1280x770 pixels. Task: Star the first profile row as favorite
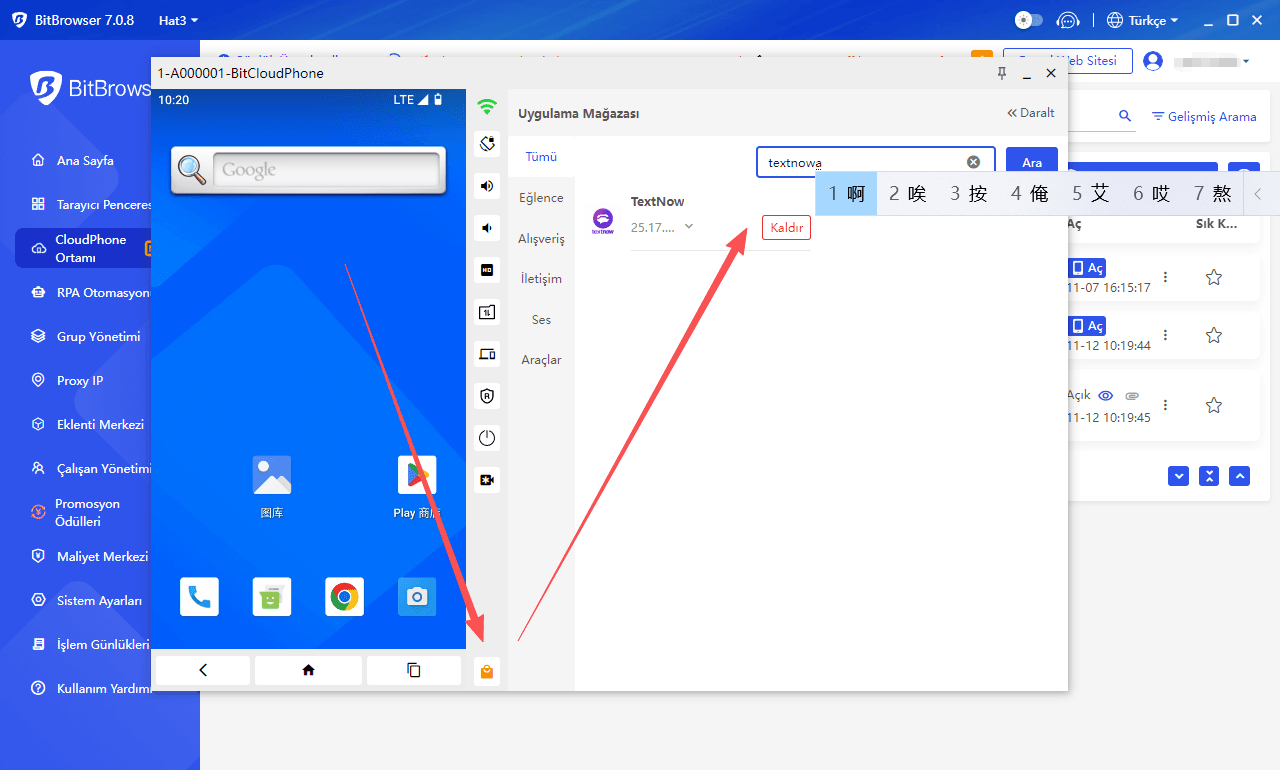(x=1213, y=277)
